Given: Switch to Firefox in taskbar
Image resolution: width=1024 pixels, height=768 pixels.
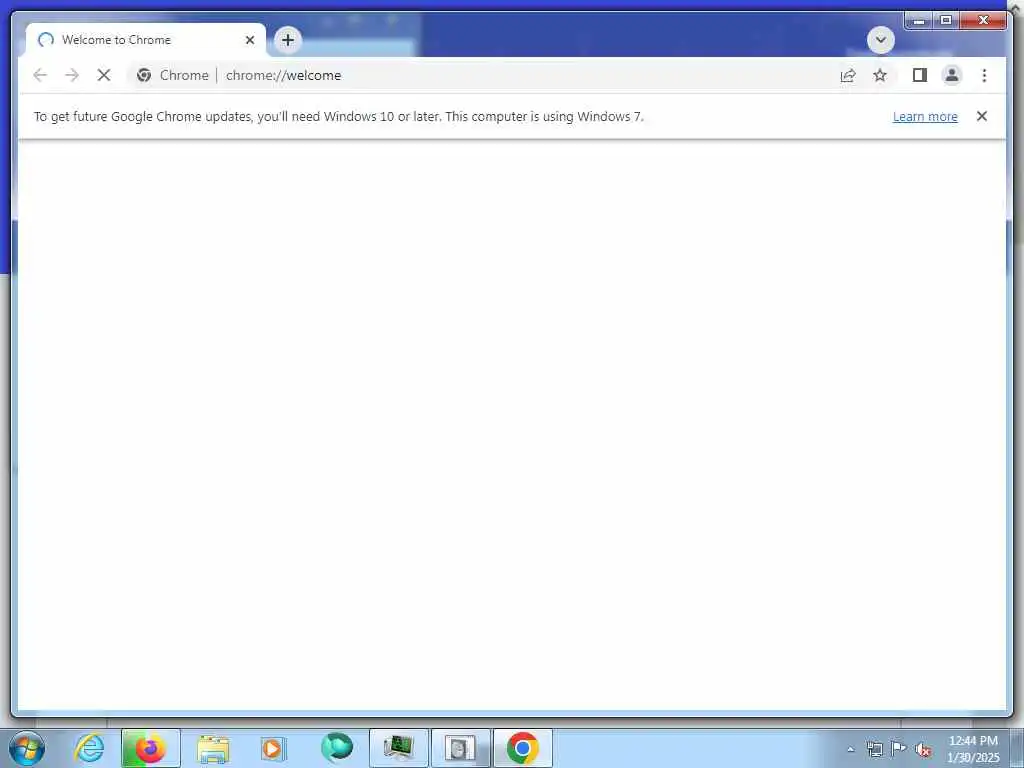Looking at the screenshot, I should 150,748.
